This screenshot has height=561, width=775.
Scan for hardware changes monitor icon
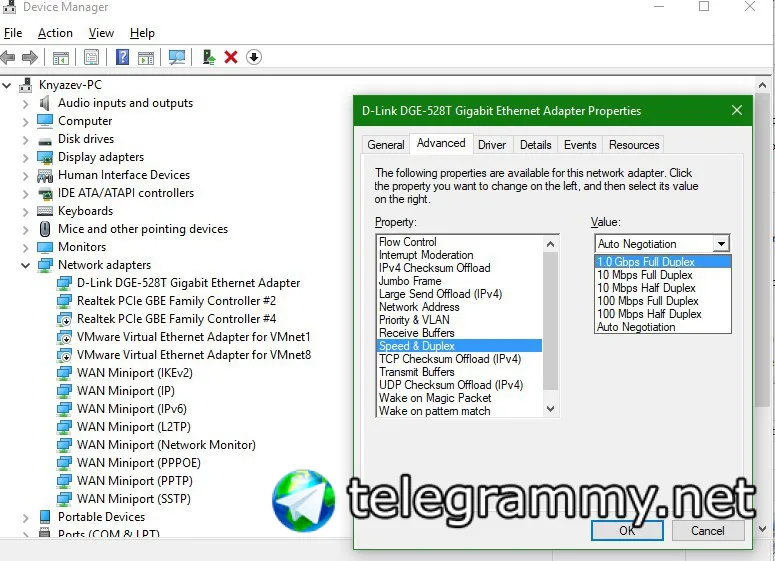(x=177, y=57)
